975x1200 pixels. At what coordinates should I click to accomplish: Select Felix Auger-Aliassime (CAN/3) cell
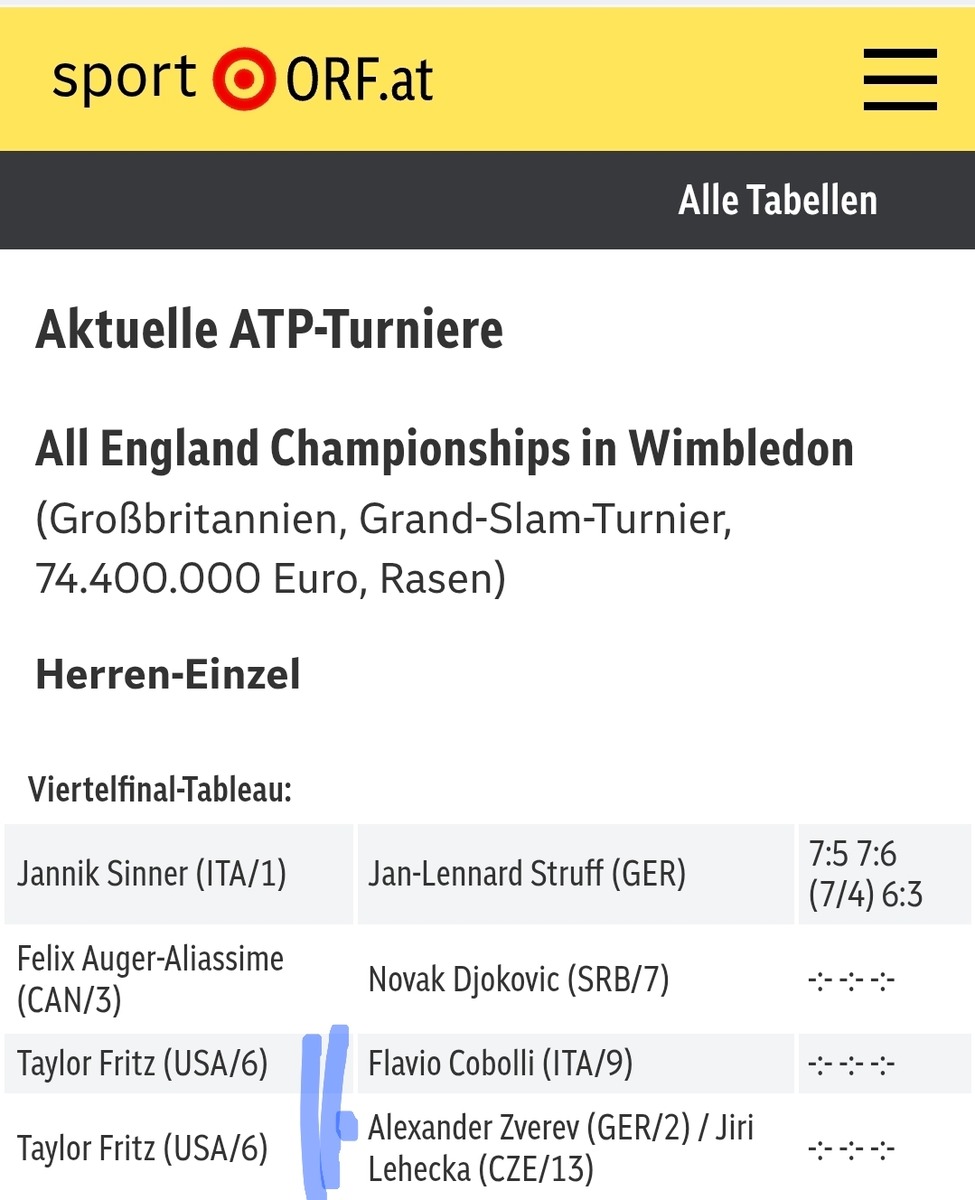point(179,979)
